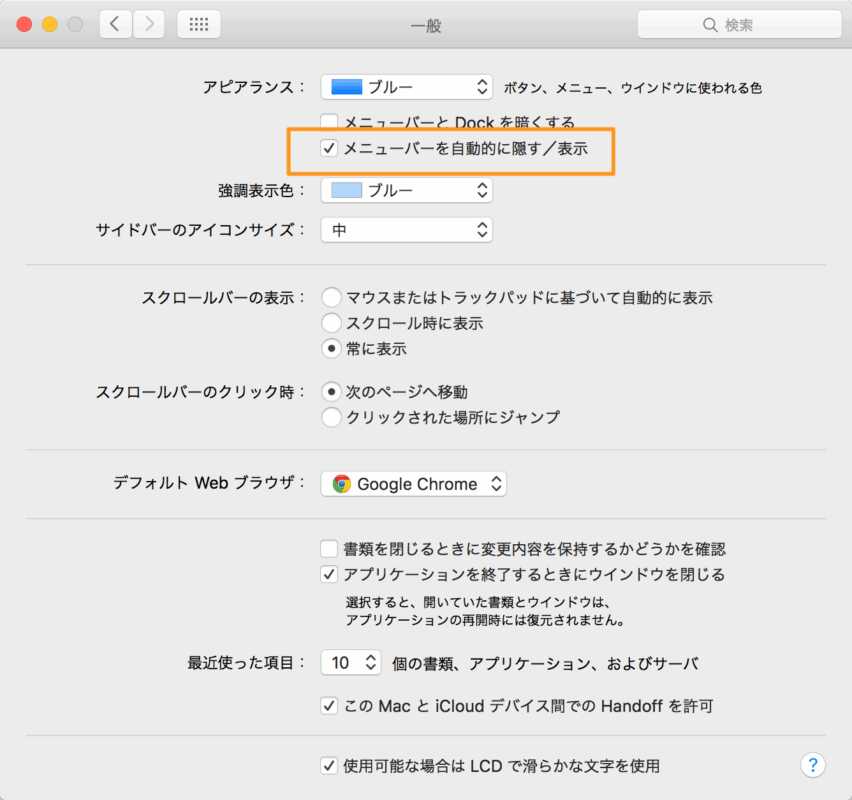Screen dimensions: 852x800
Task: Select スクロール時に表示 radio button
Action: point(331,323)
